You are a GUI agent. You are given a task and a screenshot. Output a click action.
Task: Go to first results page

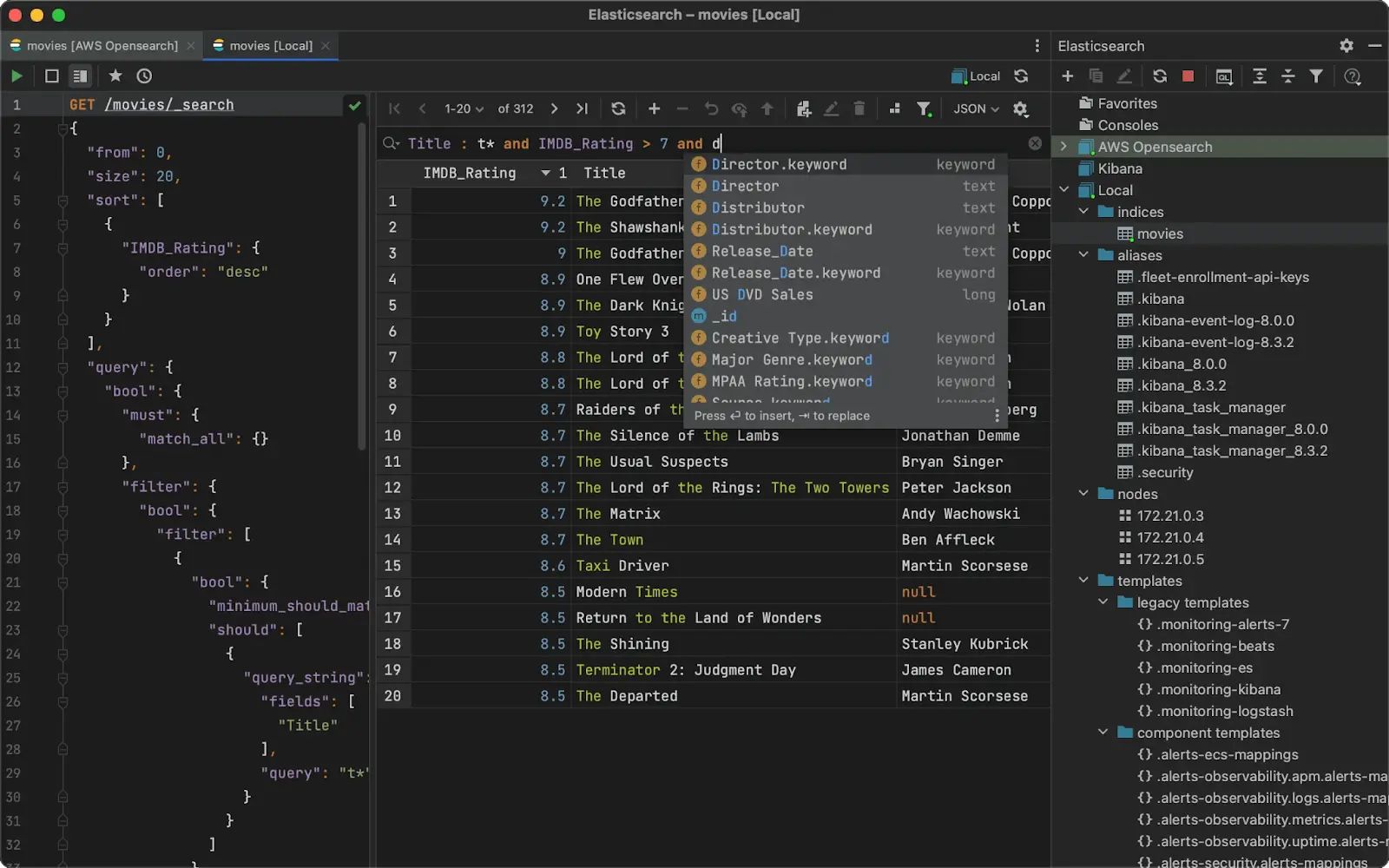[395, 108]
